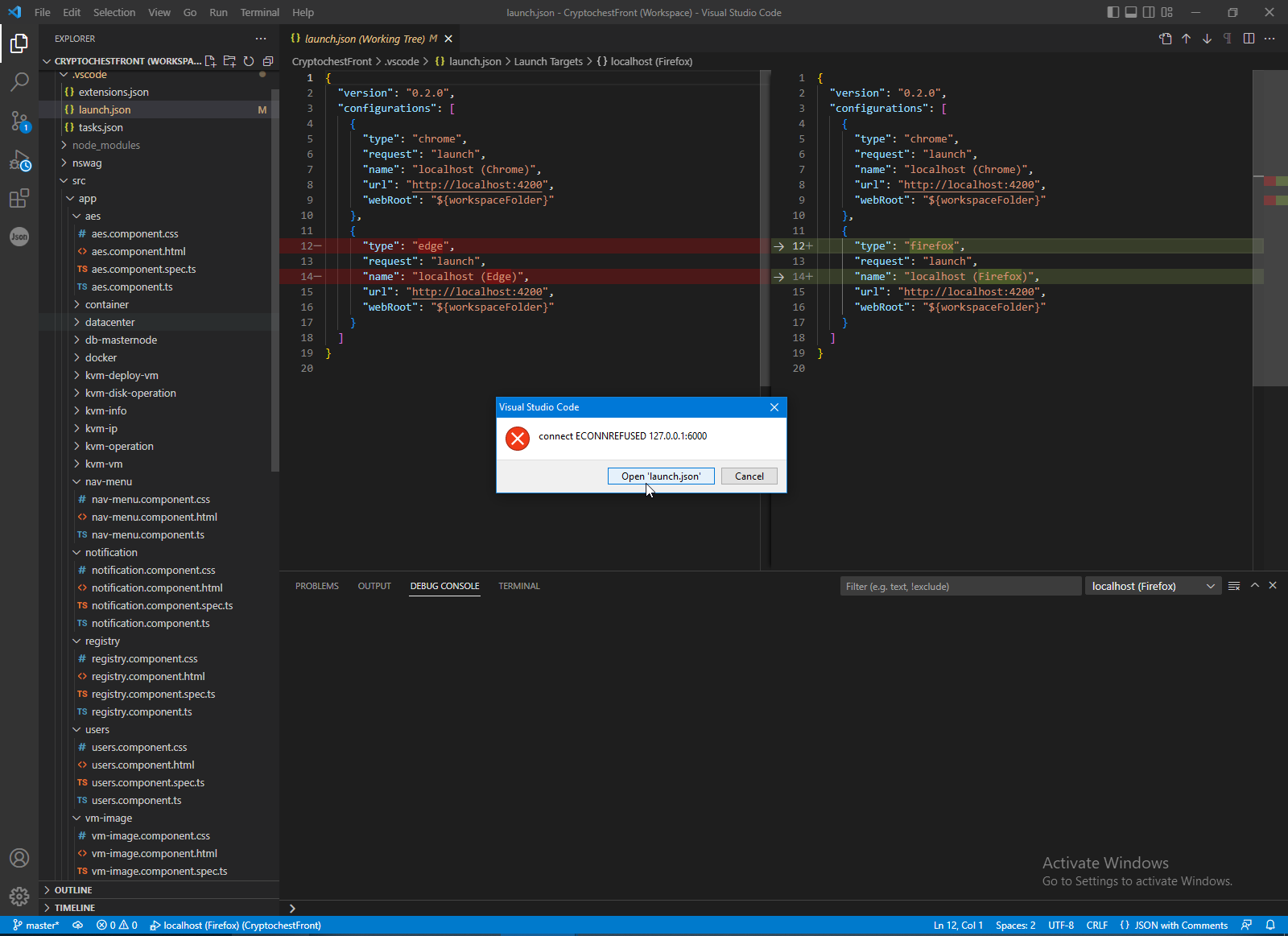Expand the OUTLINE section
The image size is (1288, 936).
[x=159, y=890]
